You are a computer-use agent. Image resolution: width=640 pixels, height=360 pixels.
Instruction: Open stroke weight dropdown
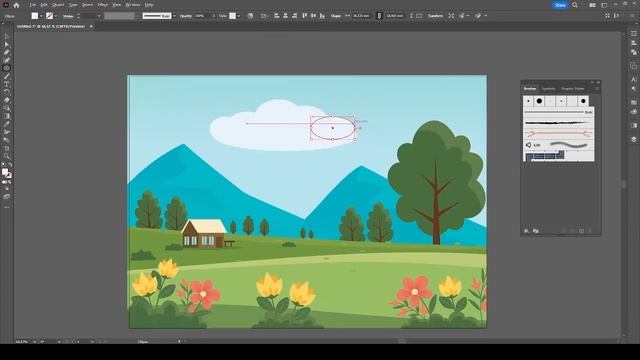99,16
